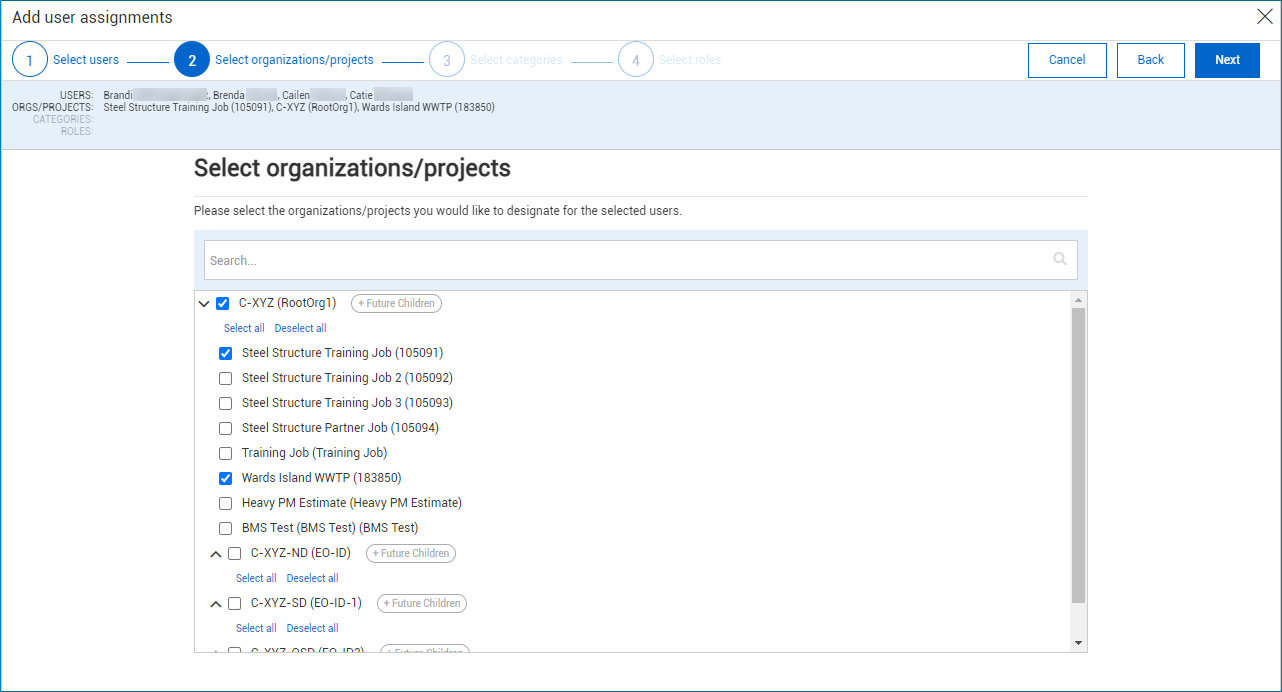1282x692 pixels.
Task: Click Deselect all under C-XYZ-SD (EO-ID-1)
Action: pos(312,627)
